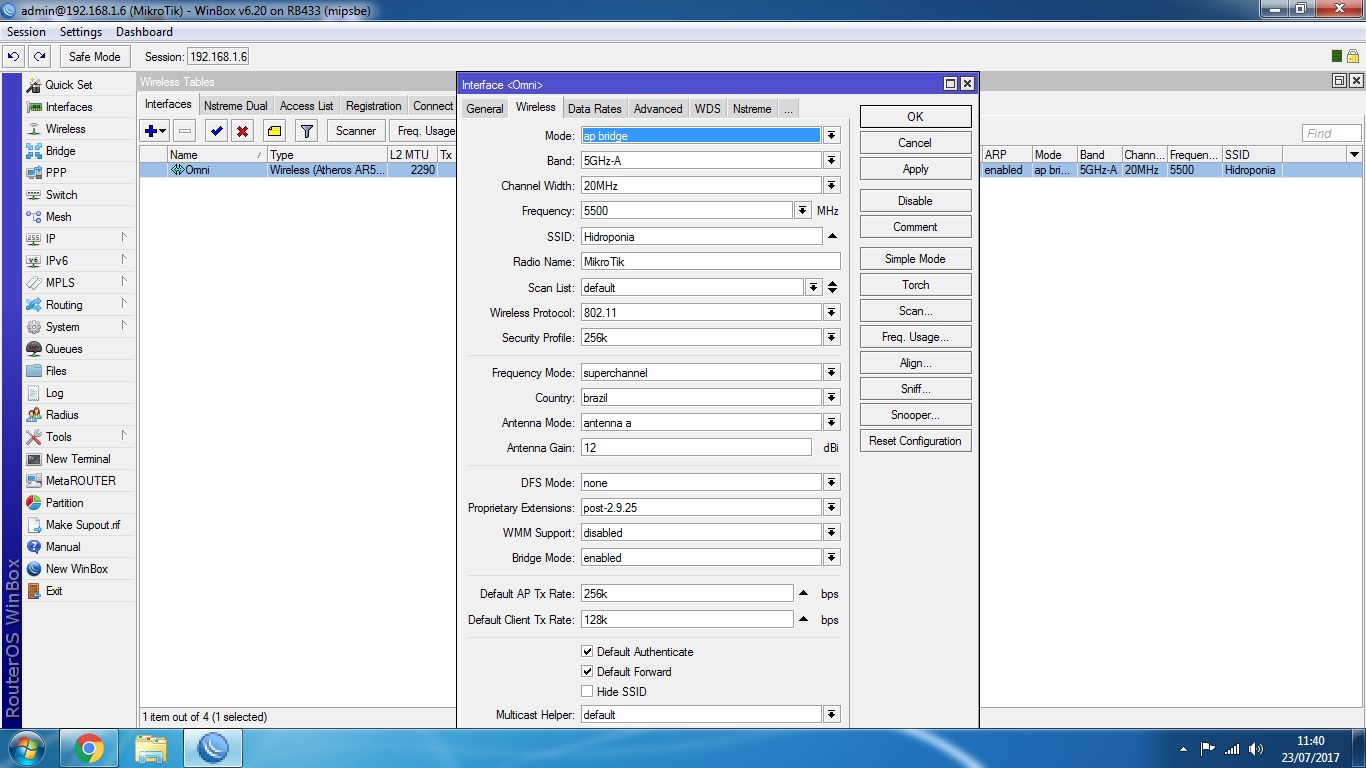
Task: Collapse the SSID field with its arrow
Action: 832,237
